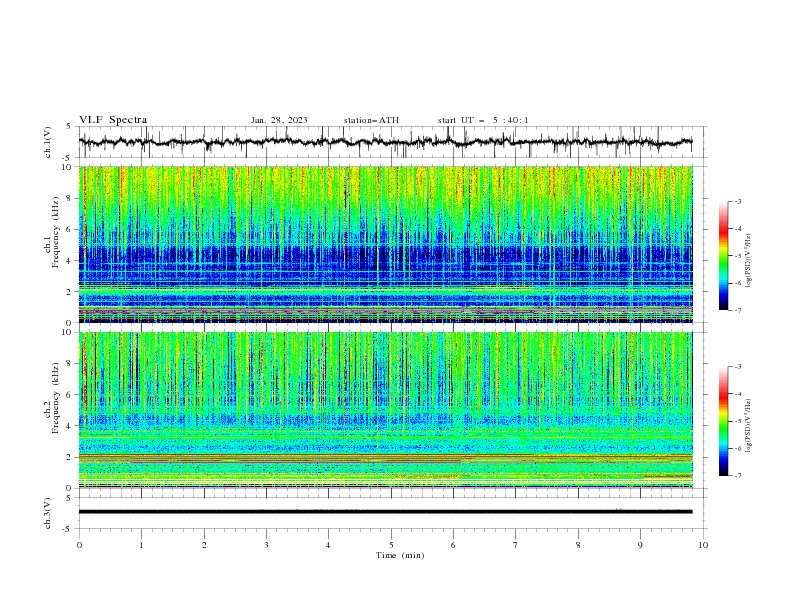Click the "-4" label on lower colorbar
This screenshot has width=792, height=612.
click(737, 394)
